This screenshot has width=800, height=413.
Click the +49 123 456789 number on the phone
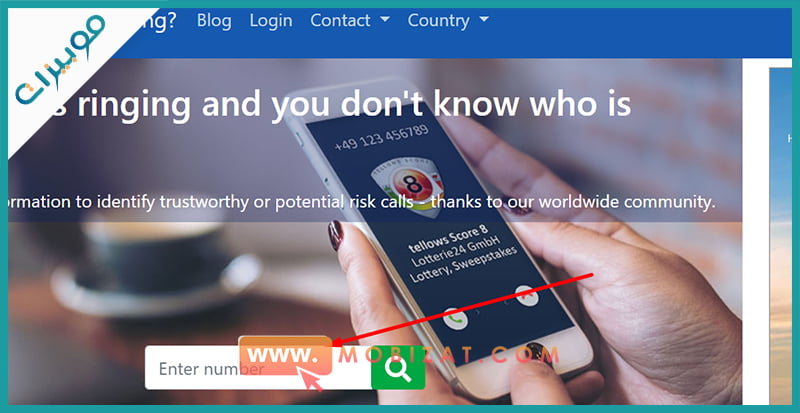[381, 136]
